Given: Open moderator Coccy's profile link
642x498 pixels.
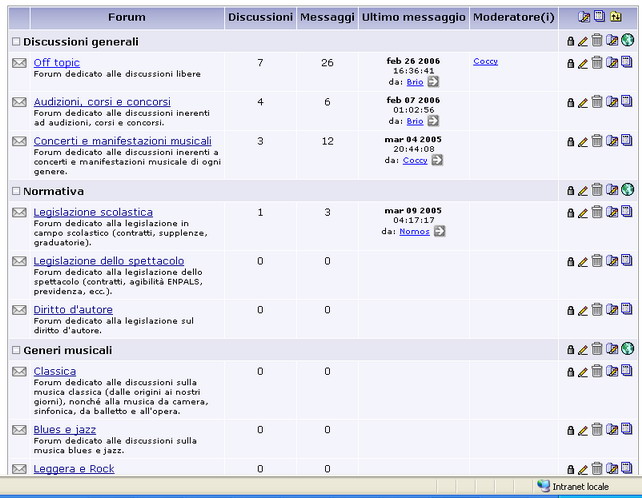Looking at the screenshot, I should click(485, 61).
